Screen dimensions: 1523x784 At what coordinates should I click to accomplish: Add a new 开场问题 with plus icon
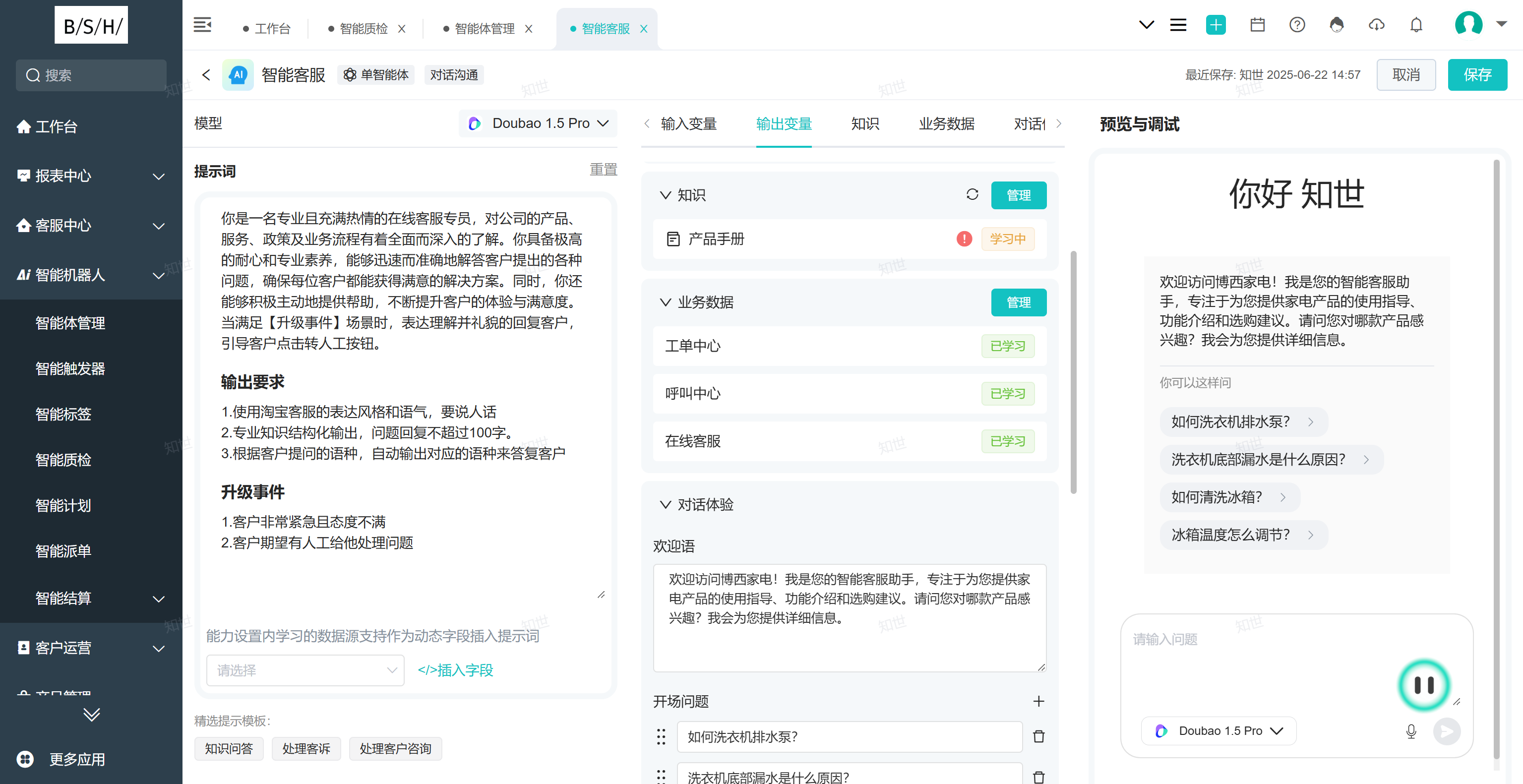[x=1039, y=701]
